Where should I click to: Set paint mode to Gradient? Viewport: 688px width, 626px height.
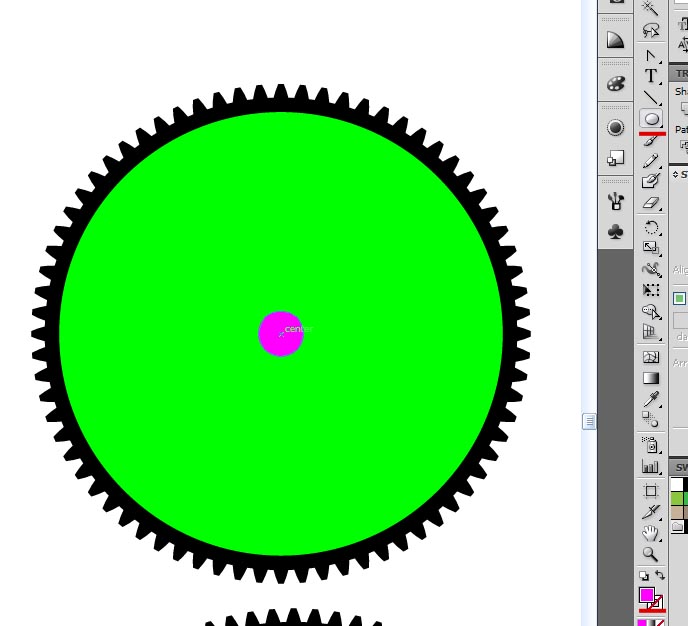[652, 622]
